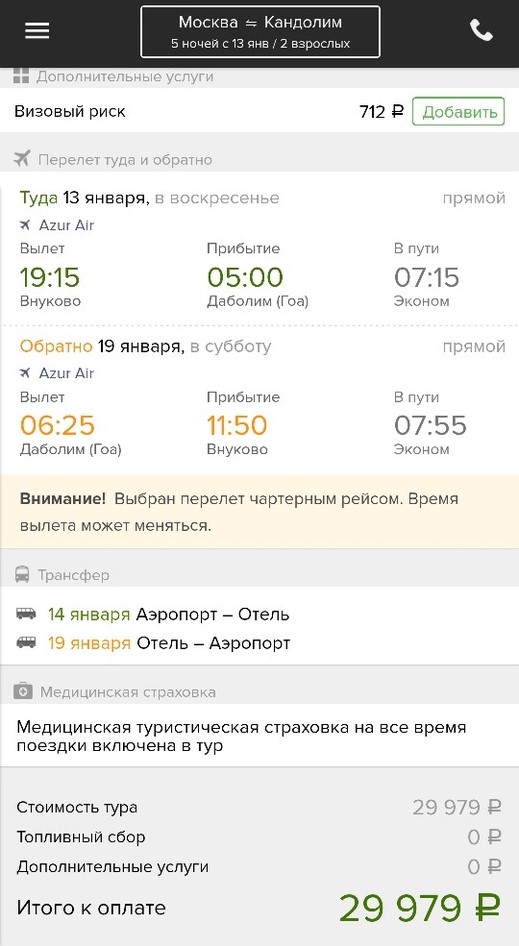The image size is (519, 946).
Task: Select the outbound 19:15 departure time
Action: tap(50, 278)
